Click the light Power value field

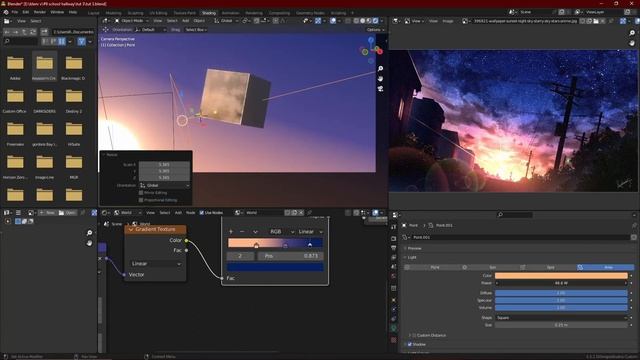tap(561, 283)
